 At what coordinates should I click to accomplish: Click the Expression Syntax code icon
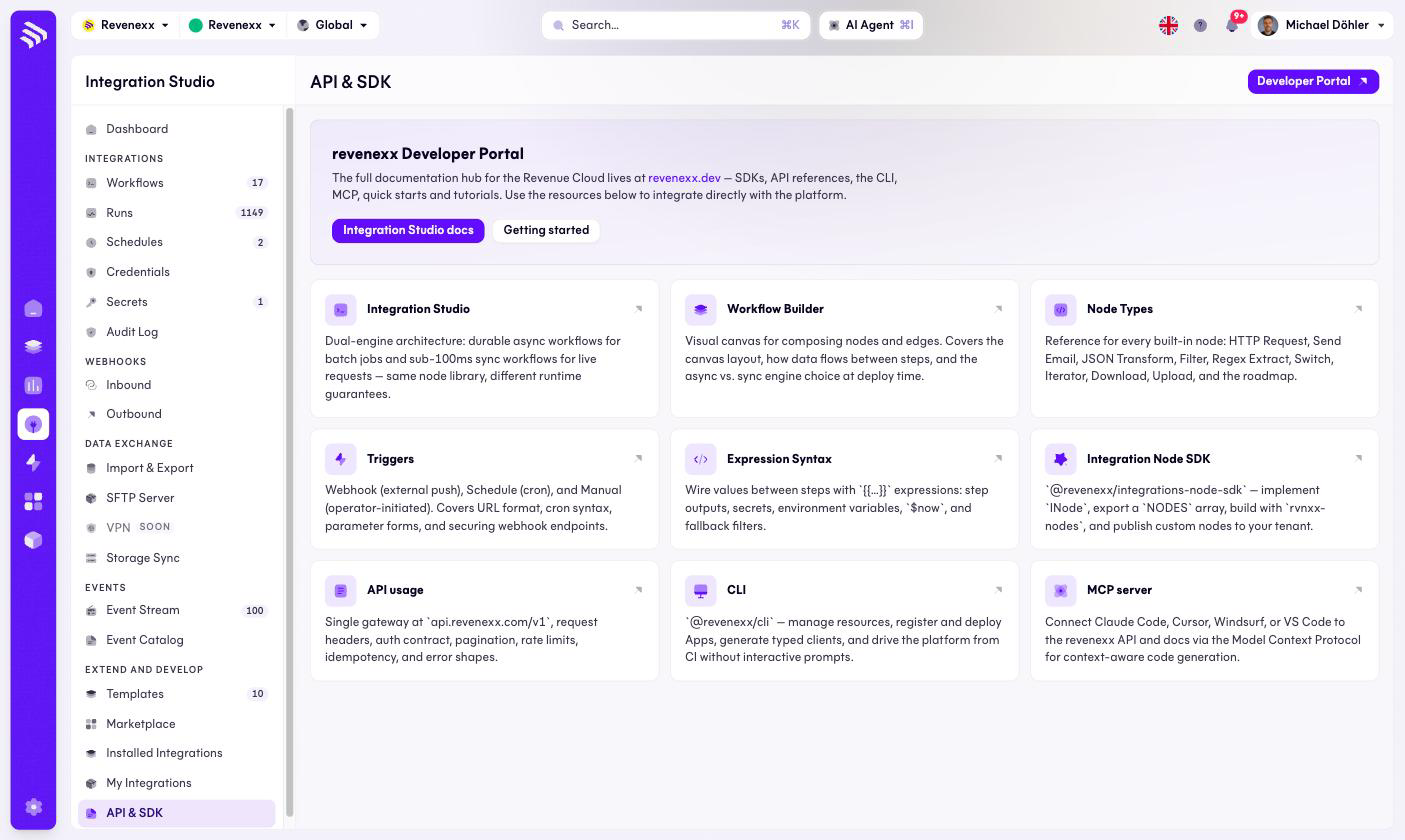[x=701, y=459]
